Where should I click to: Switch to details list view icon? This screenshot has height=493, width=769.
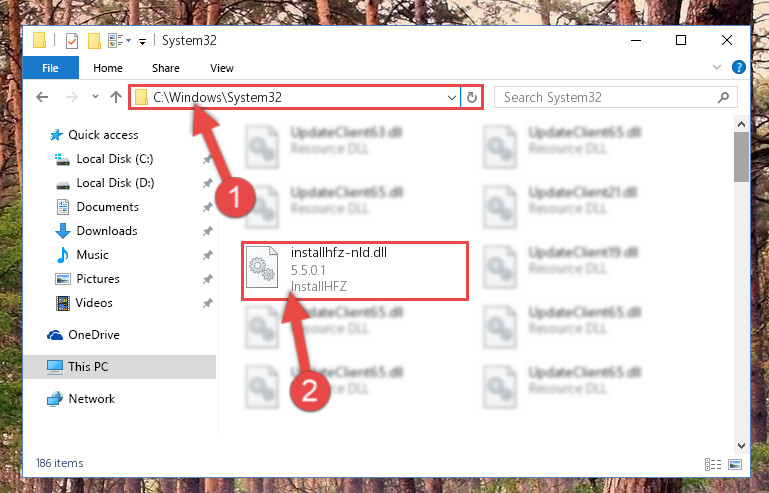[713, 464]
